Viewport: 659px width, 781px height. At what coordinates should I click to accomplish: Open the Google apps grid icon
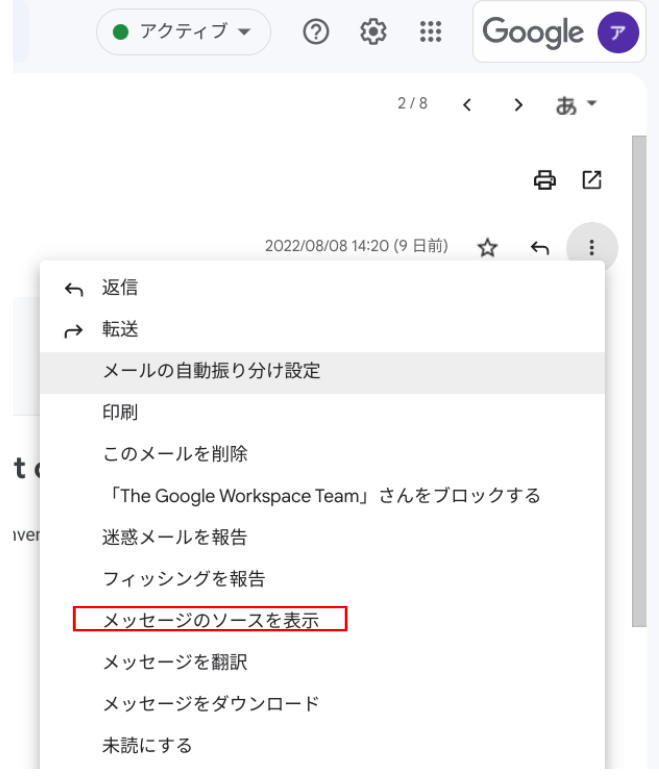(x=430, y=32)
